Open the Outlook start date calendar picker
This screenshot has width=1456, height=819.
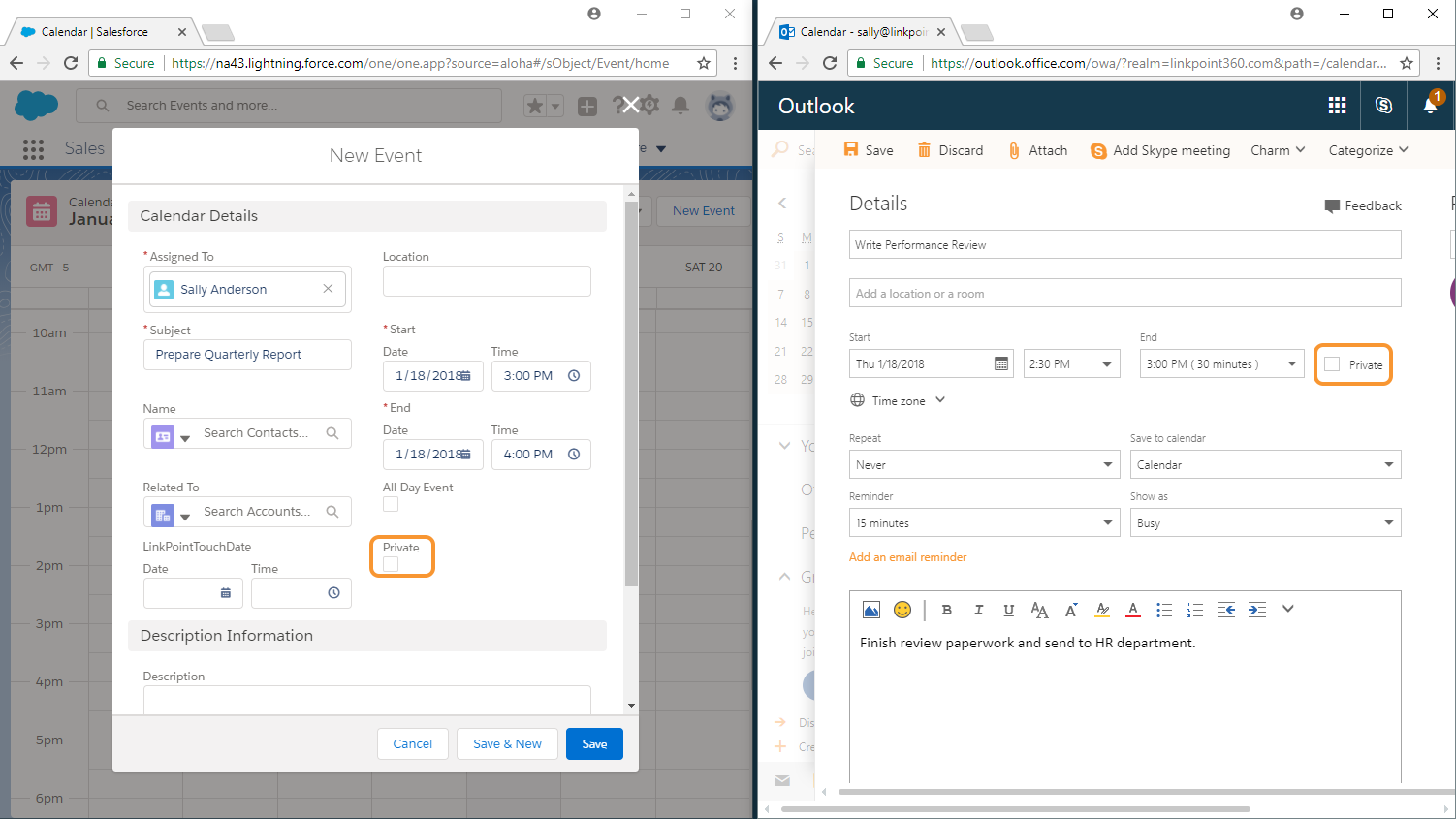tap(1001, 363)
